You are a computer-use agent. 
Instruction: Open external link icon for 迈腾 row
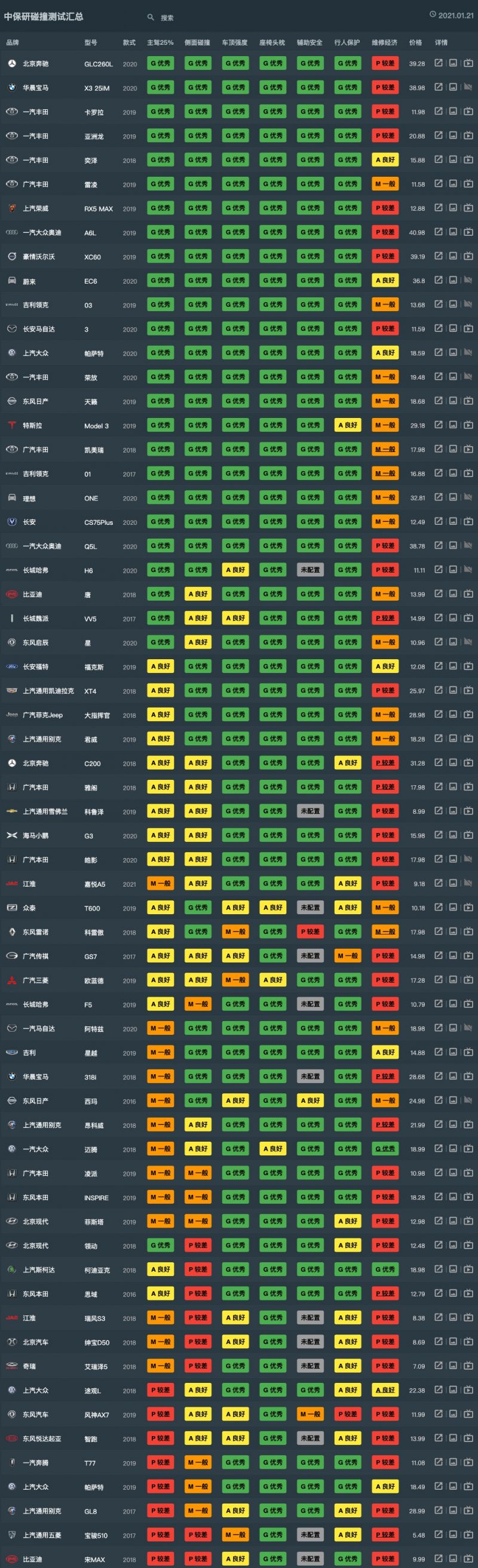(x=439, y=1149)
